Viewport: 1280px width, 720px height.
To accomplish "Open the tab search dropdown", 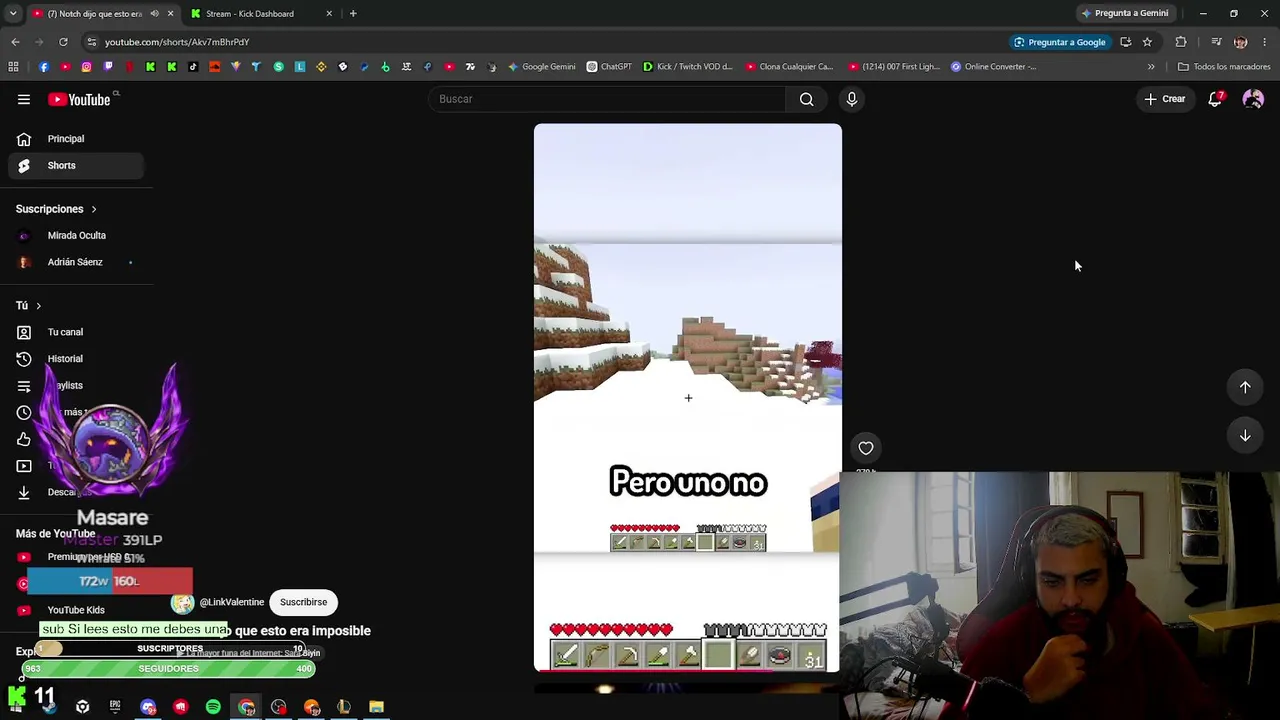I will point(12,14).
